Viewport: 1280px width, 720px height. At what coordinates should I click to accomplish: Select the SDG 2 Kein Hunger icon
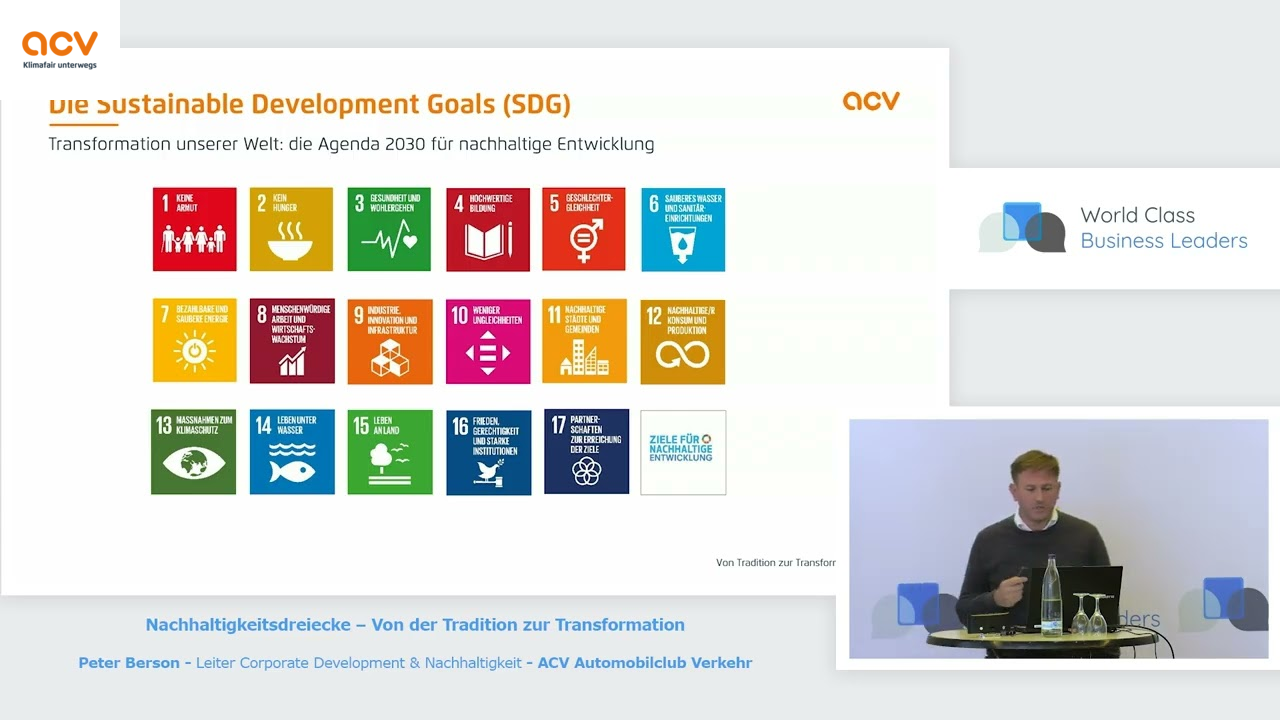[x=291, y=229]
